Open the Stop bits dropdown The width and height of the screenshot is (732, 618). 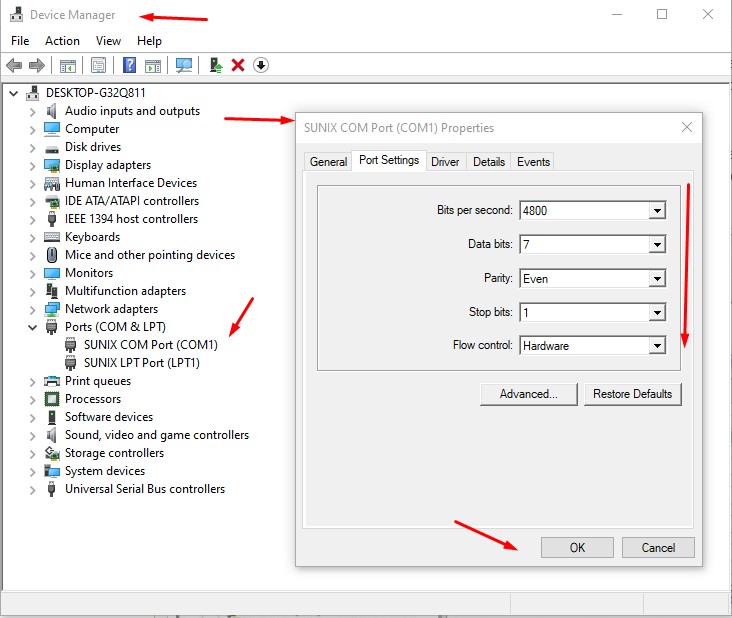tap(657, 312)
